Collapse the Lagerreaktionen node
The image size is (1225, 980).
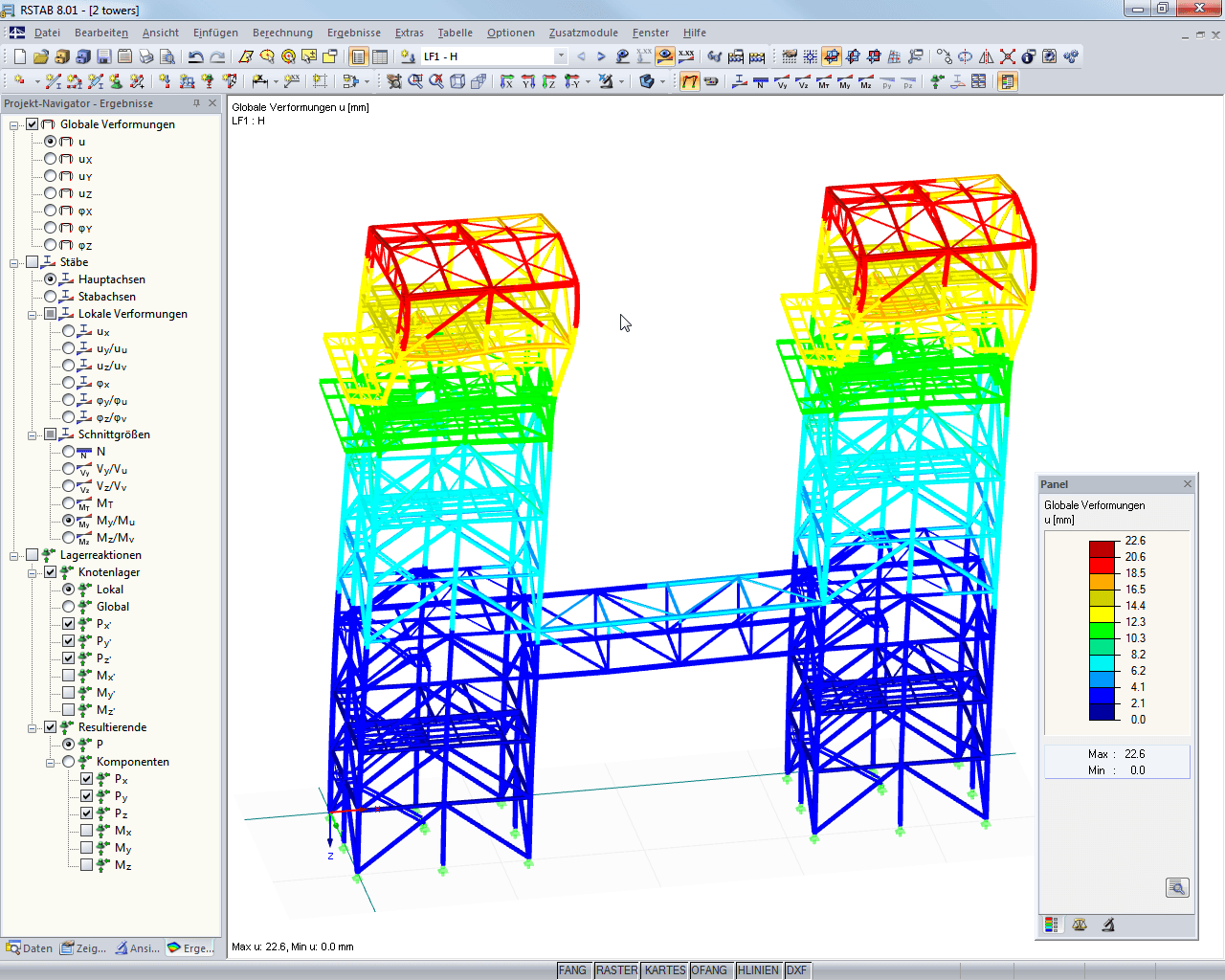(14, 555)
